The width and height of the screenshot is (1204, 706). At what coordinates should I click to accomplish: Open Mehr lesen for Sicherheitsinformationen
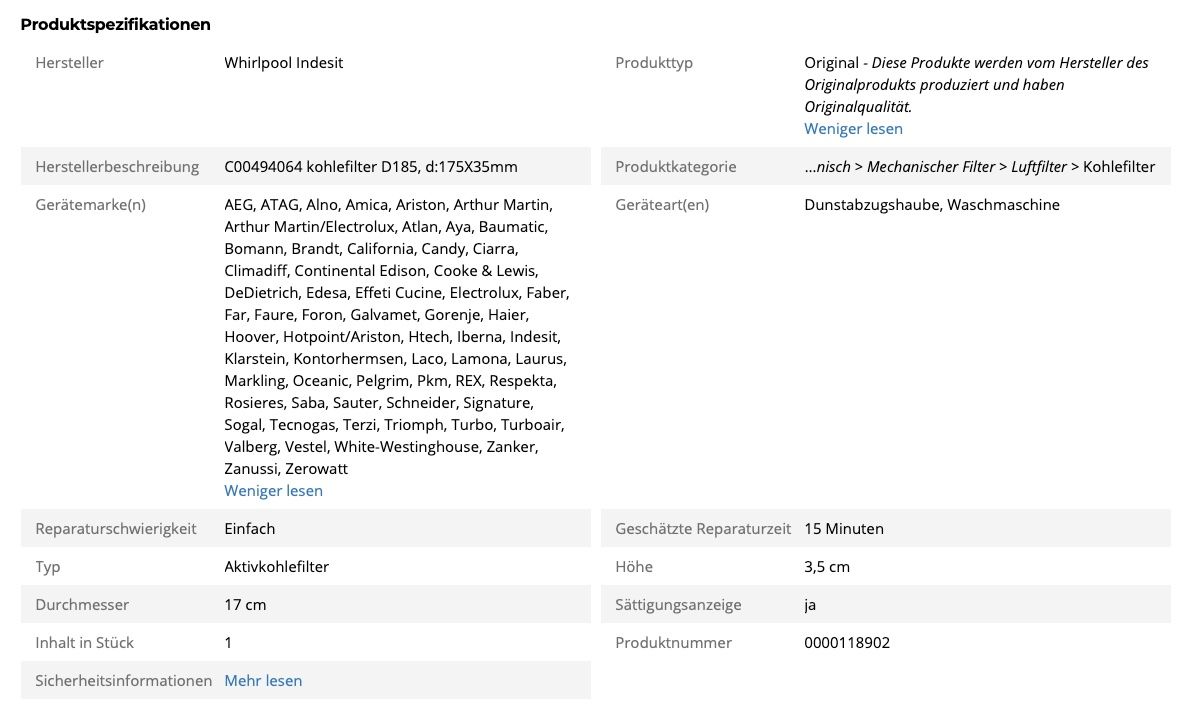263,681
